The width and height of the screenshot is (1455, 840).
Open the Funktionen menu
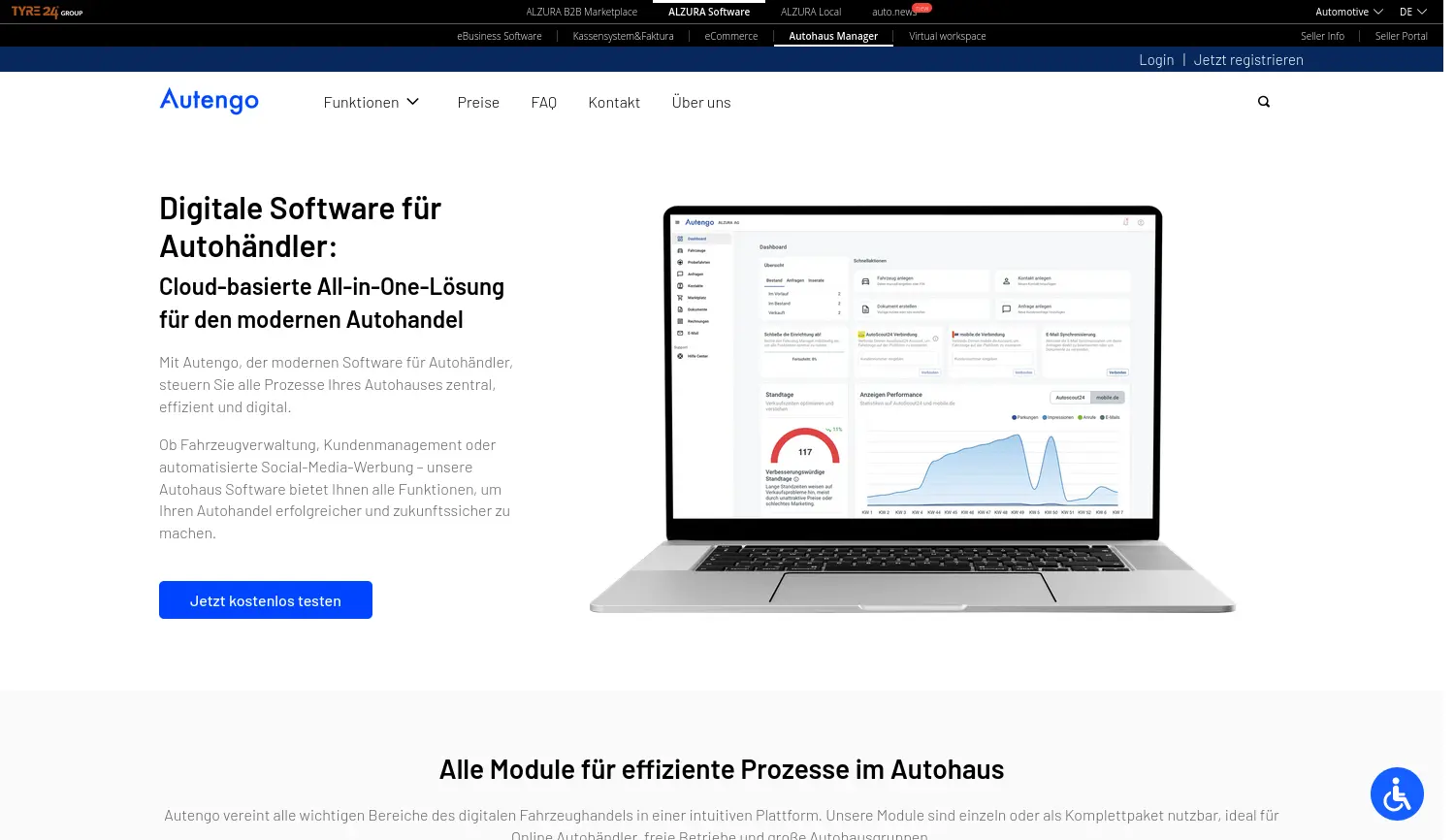(x=372, y=102)
